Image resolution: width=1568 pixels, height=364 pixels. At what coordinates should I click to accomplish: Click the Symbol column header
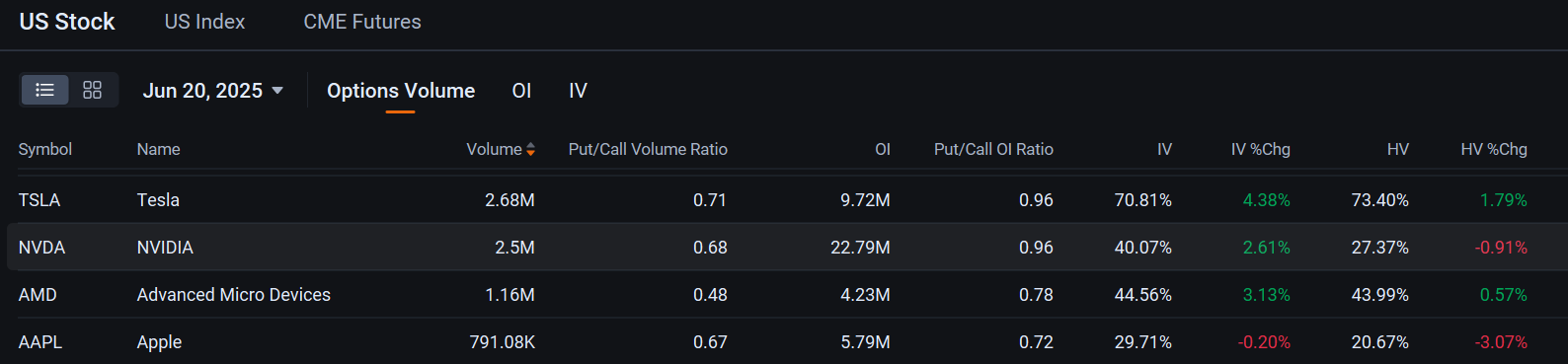(45, 149)
